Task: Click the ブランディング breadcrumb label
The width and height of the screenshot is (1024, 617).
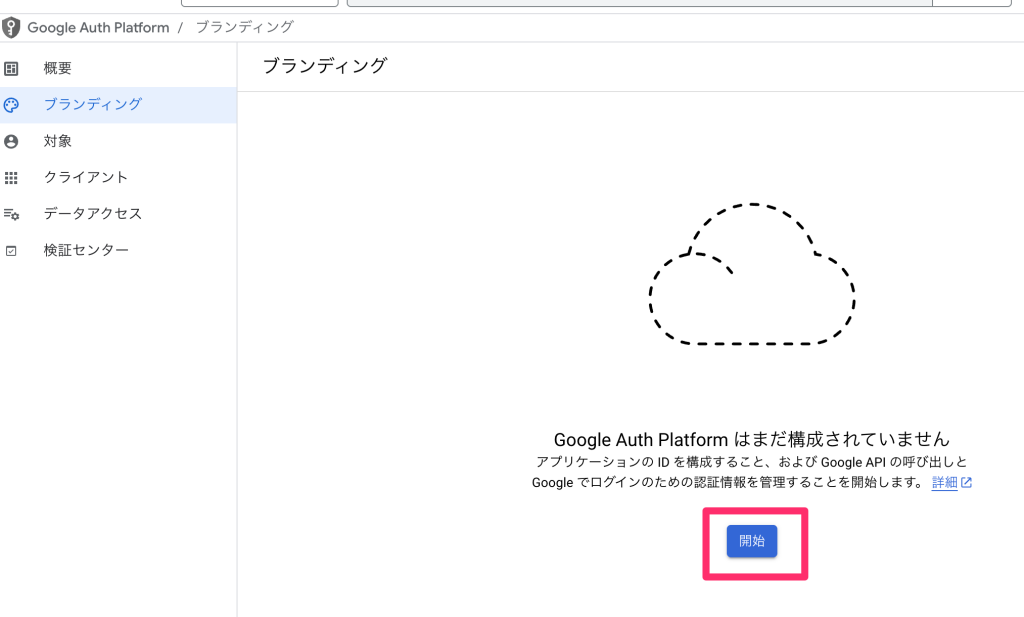Action: (244, 27)
